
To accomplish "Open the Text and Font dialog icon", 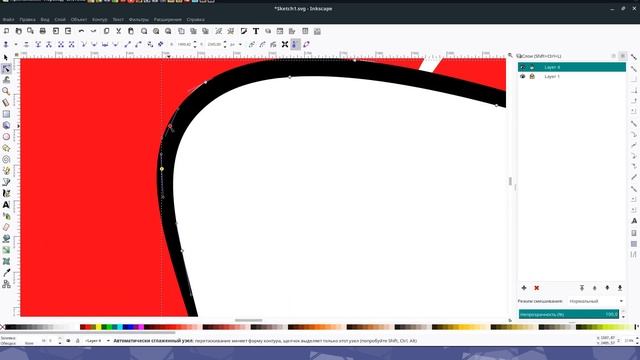I will click(256, 31).
